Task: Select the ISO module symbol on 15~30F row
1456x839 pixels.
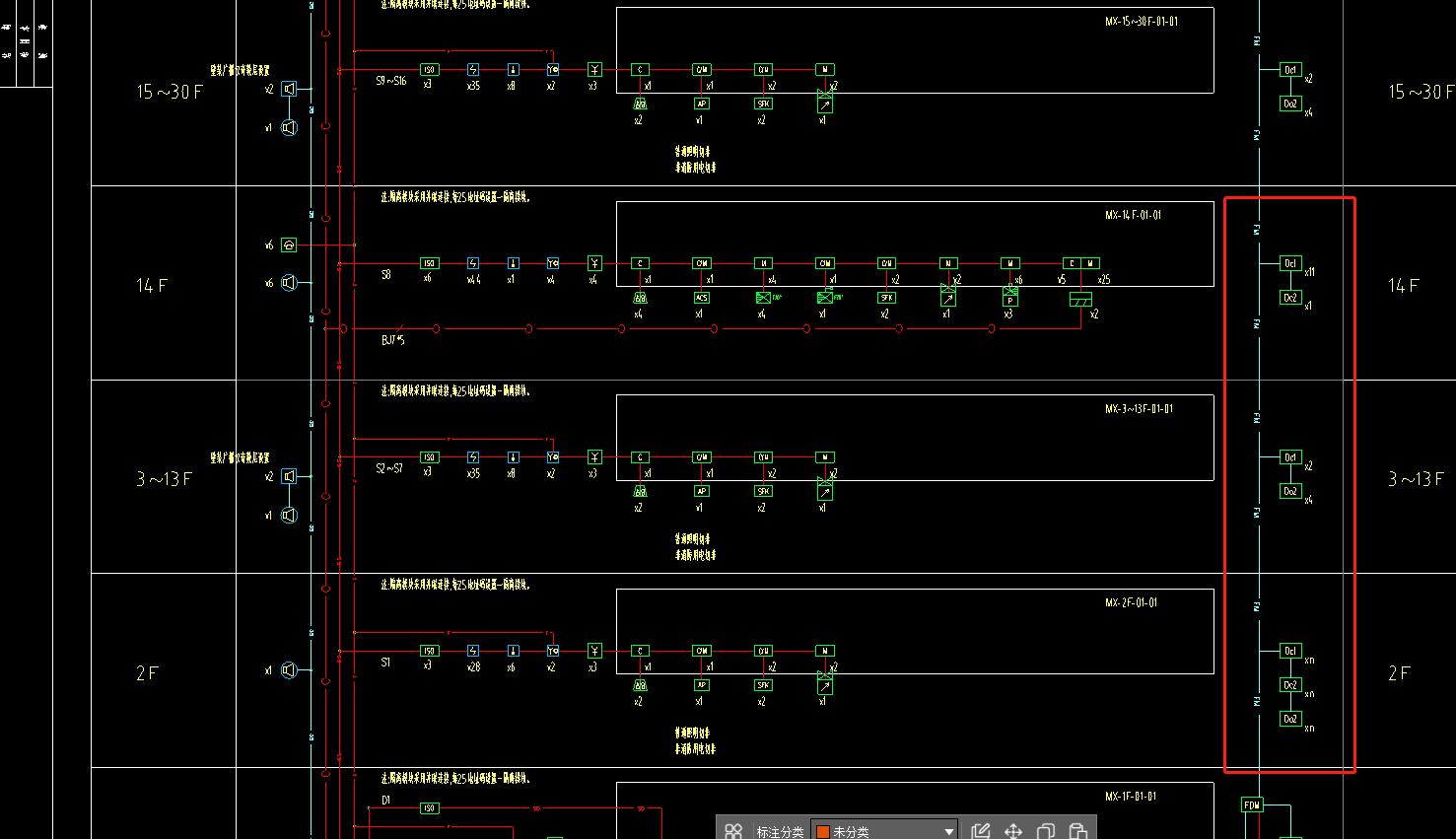Action: (429, 70)
